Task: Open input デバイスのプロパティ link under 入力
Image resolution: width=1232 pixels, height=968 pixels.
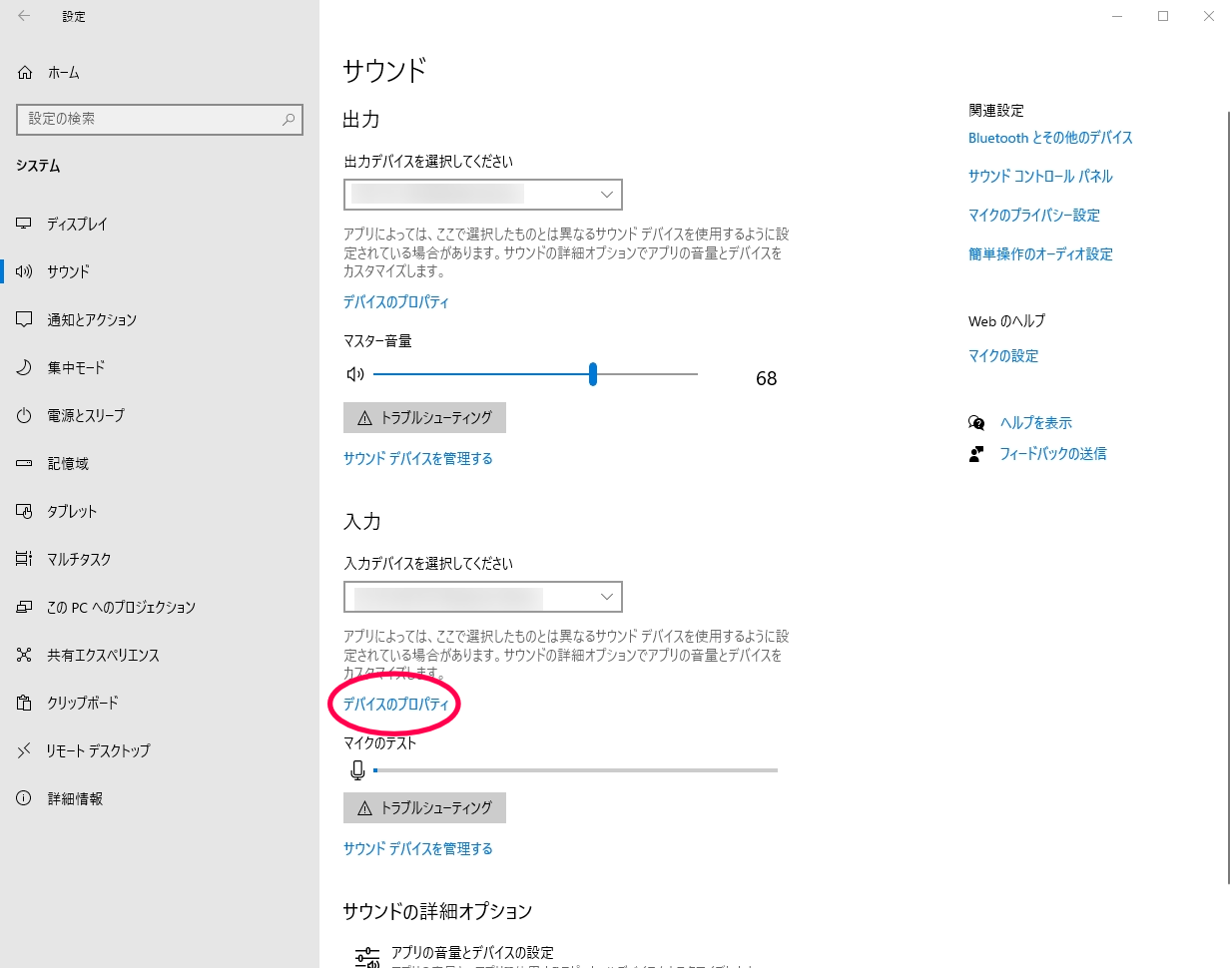Action: pyautogui.click(x=396, y=705)
